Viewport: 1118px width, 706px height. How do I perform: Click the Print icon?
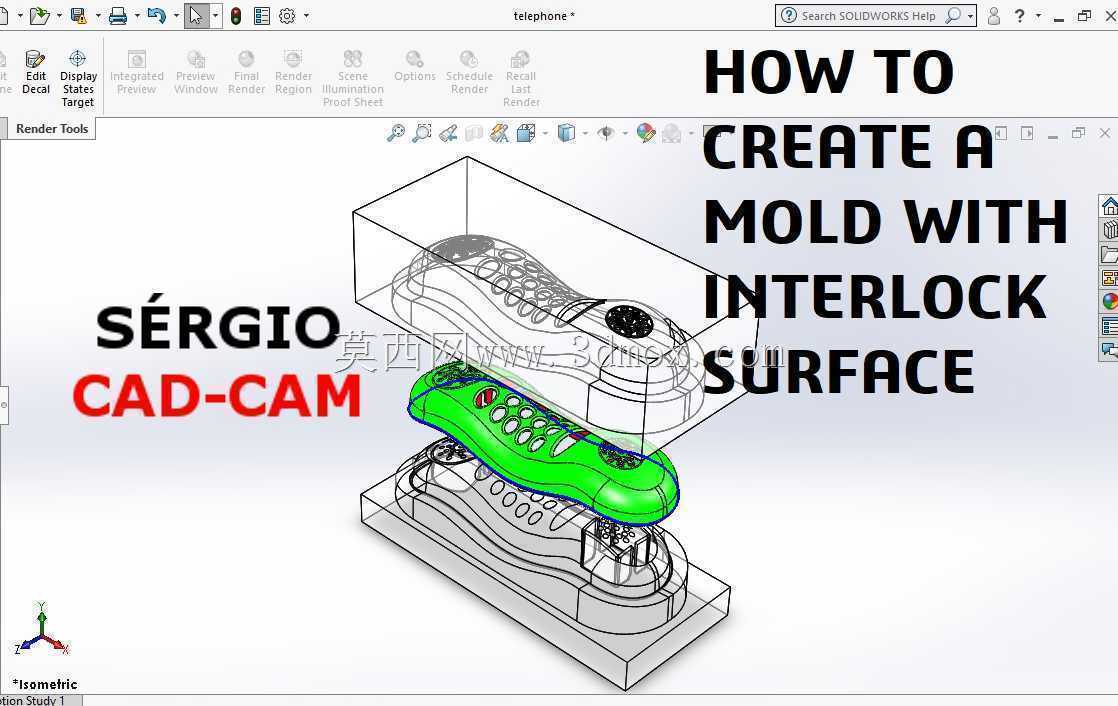point(118,16)
